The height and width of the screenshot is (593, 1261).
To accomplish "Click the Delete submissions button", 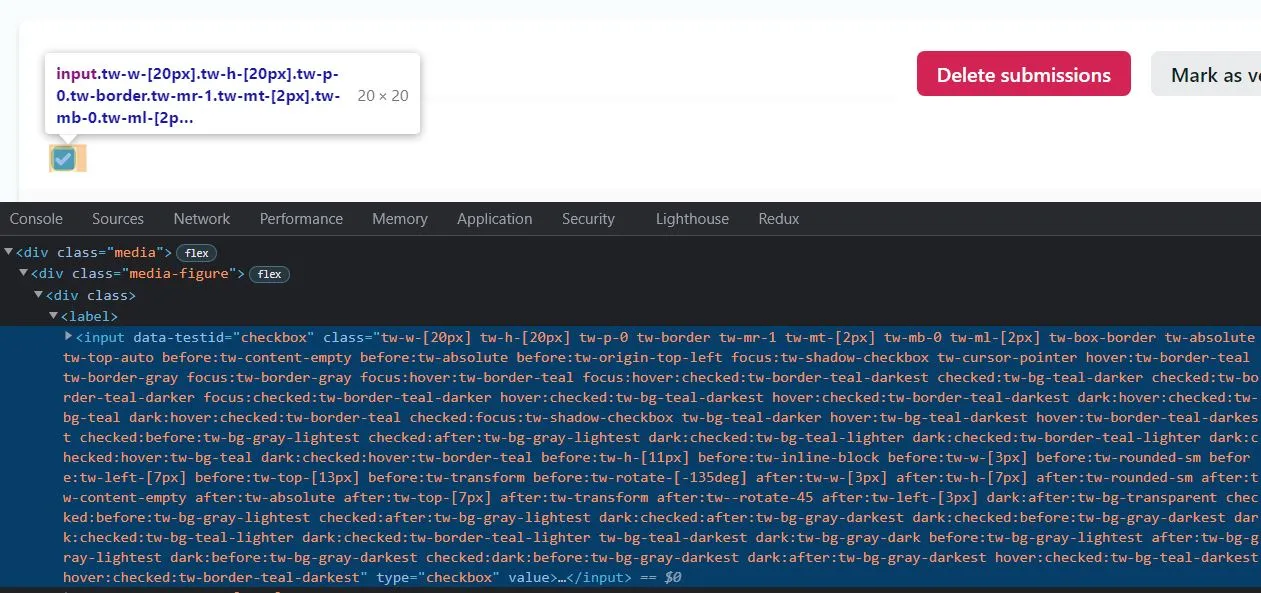I will tap(1023, 73).
